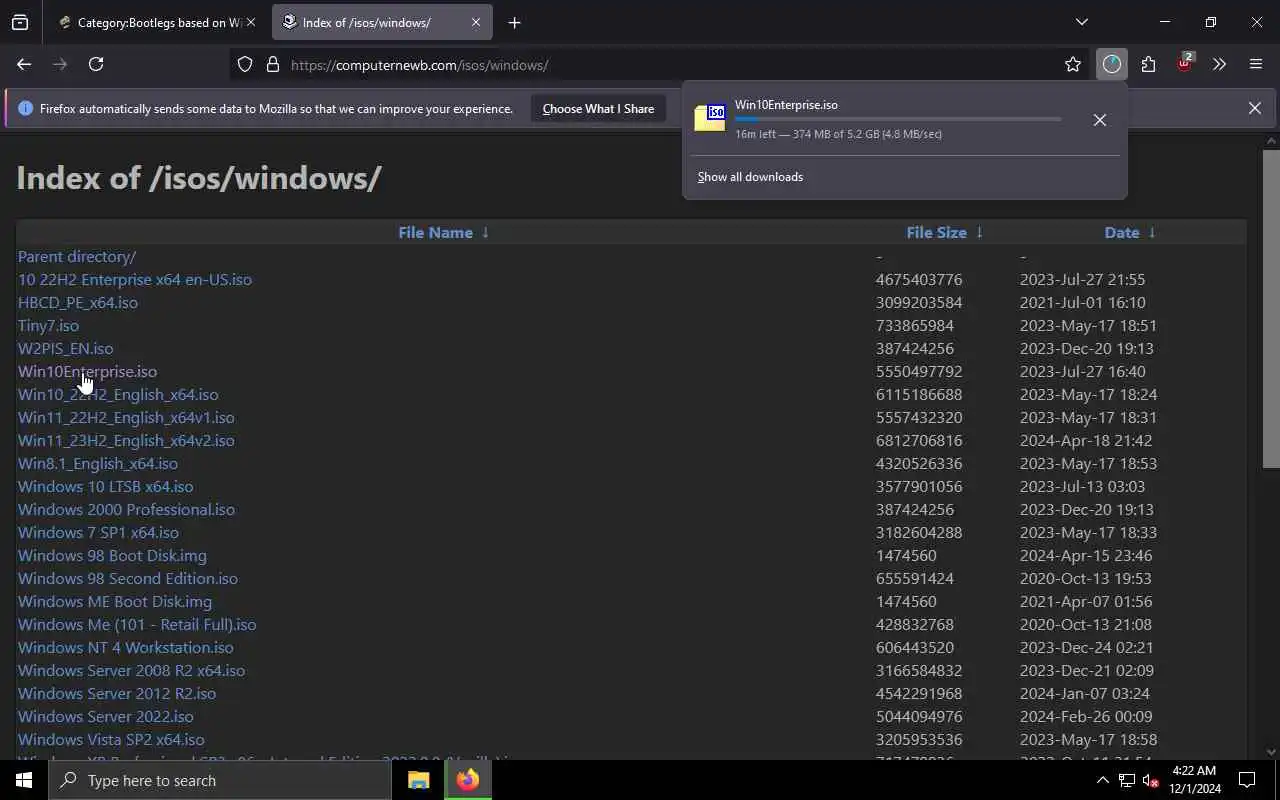Viewport: 1280px width, 800px height.
Task: Open a new tab
Action: point(514,22)
